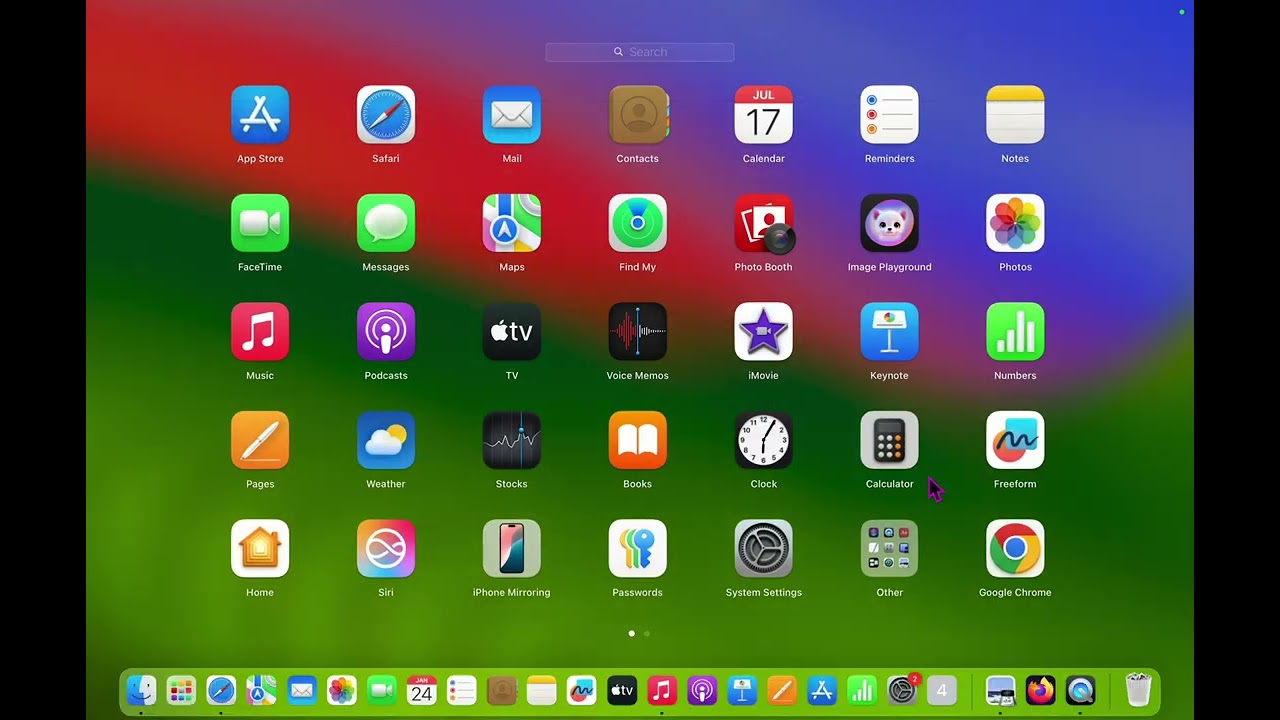Start FaceTime from the Launchpad grid
The height and width of the screenshot is (720, 1280).
click(x=260, y=223)
